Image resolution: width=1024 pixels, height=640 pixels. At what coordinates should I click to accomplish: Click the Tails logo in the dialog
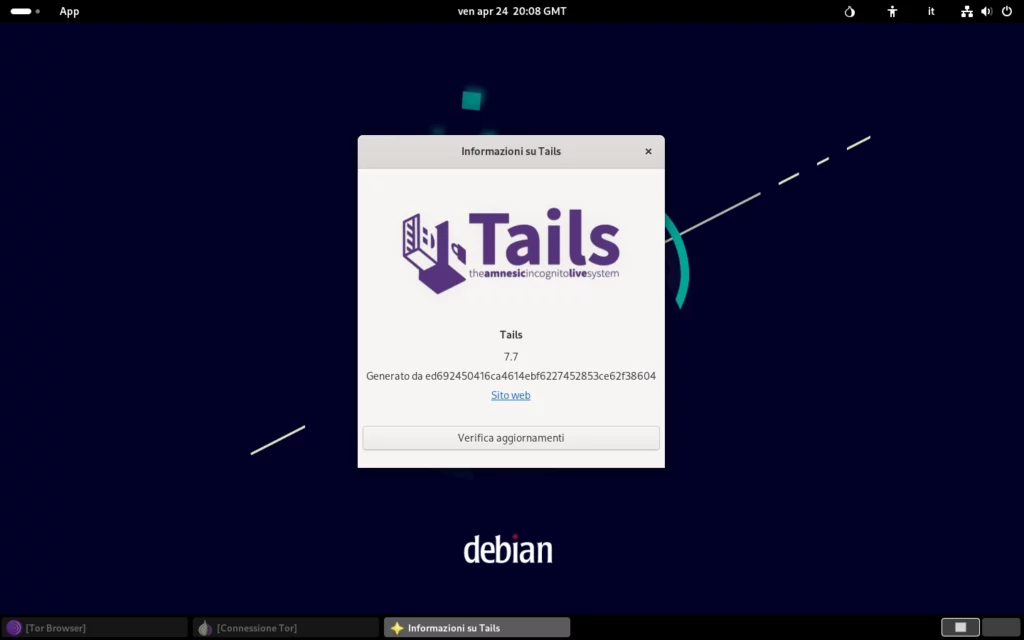coord(511,248)
